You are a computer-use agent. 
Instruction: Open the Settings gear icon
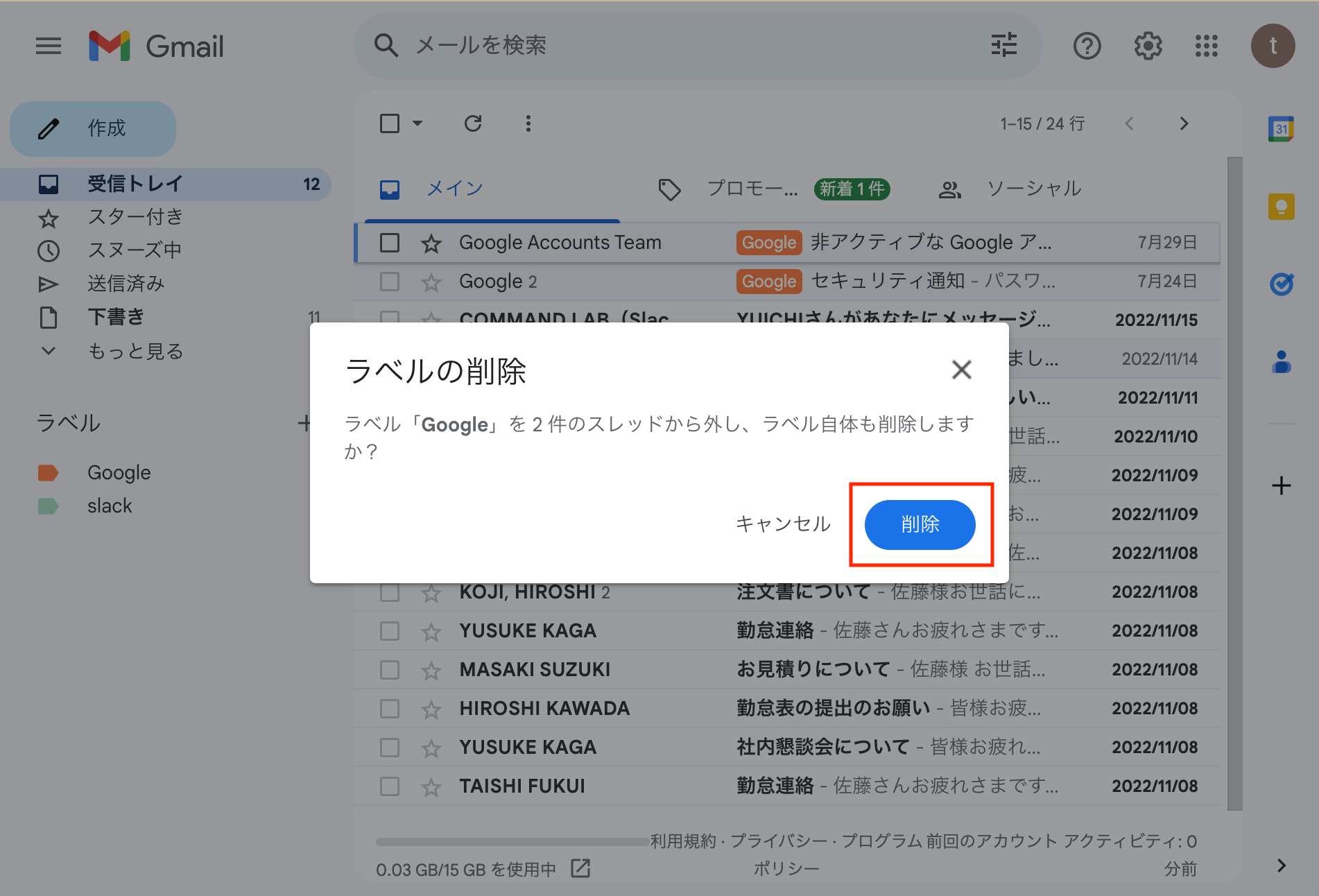click(1148, 46)
